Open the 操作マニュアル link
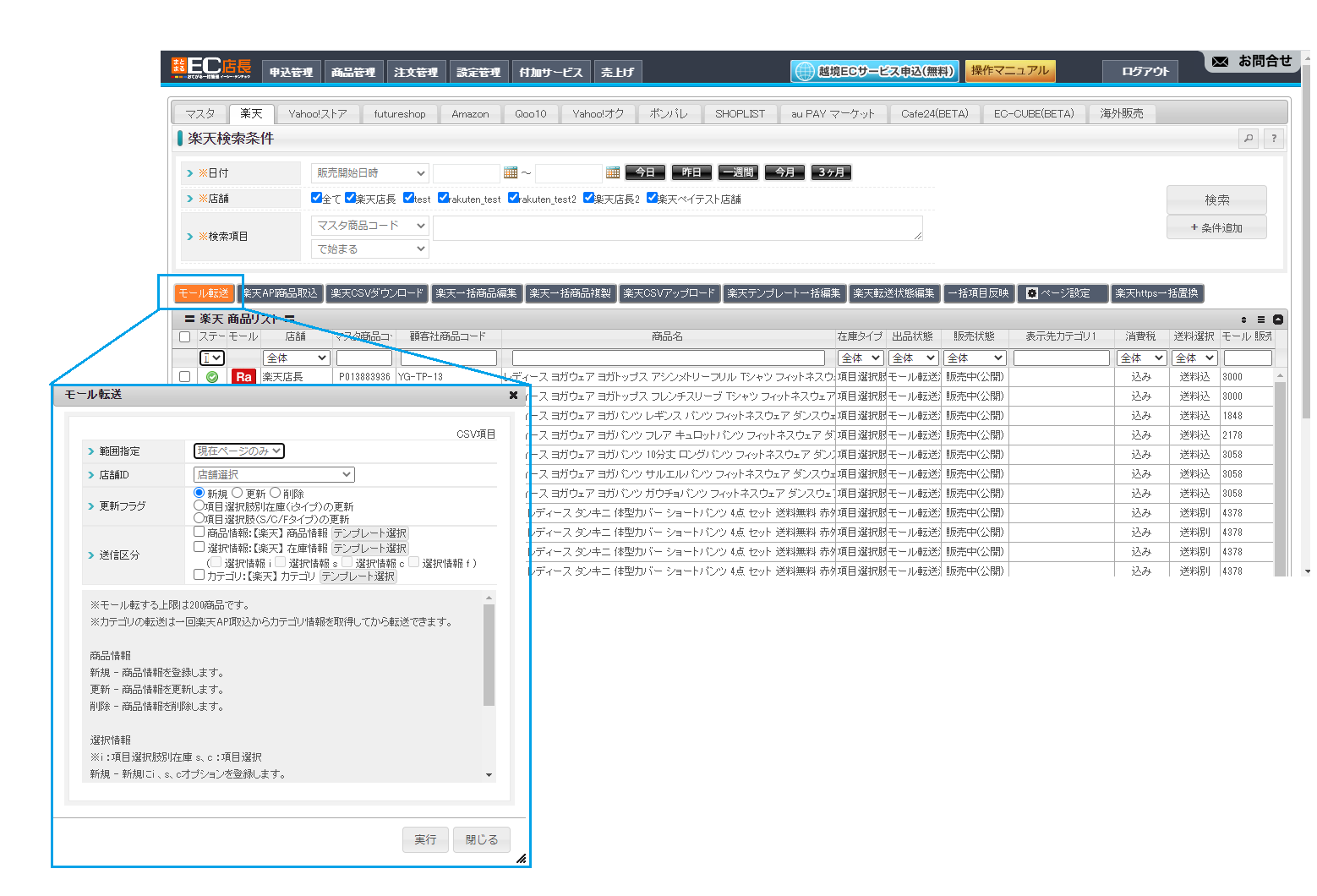 (x=1010, y=71)
